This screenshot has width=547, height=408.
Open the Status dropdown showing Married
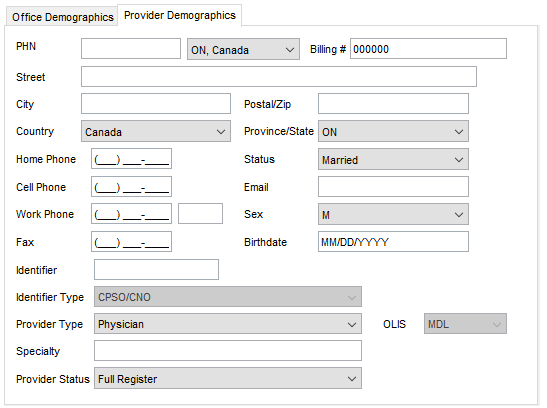pos(393,159)
